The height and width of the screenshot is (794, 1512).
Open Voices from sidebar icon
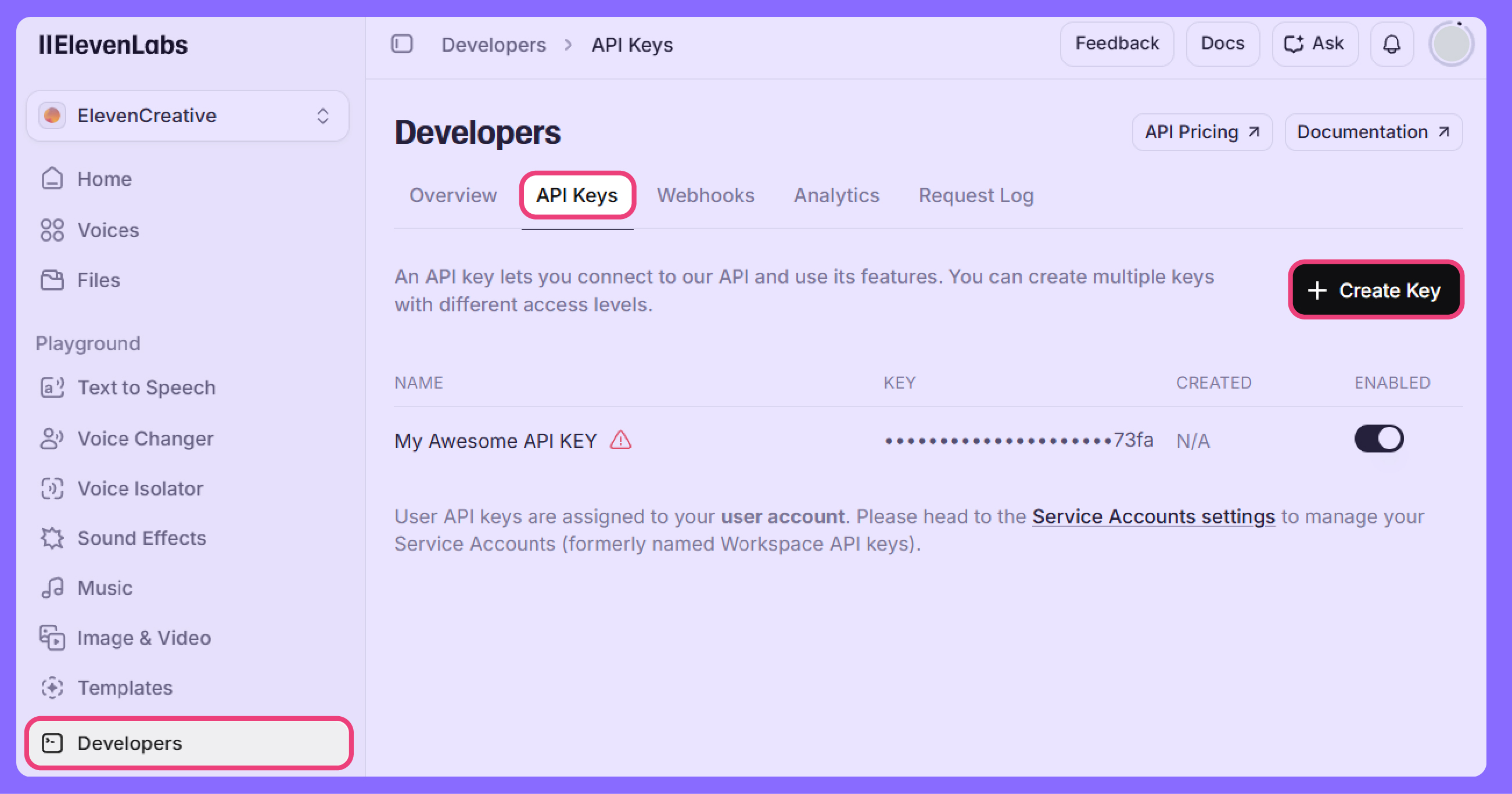click(52, 230)
